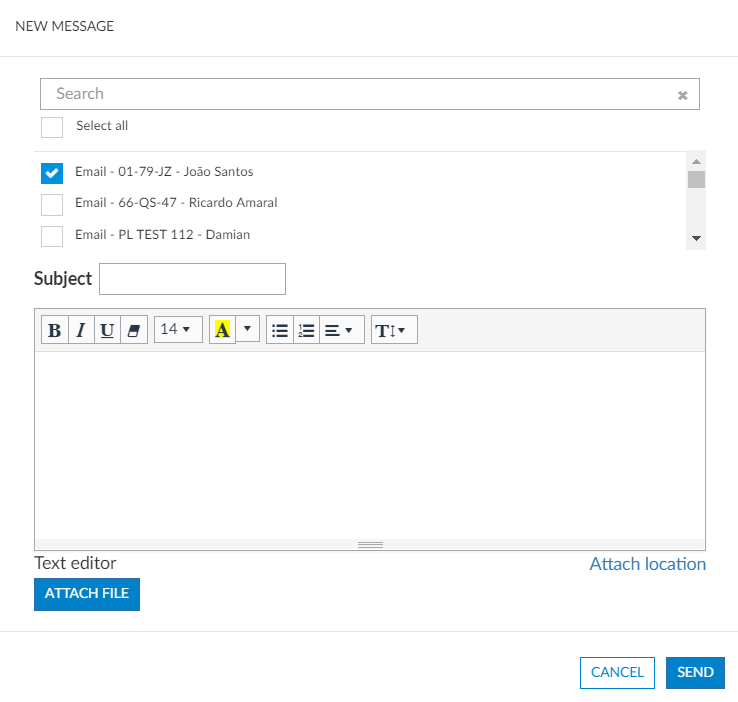Screen dimensions: 738x702
Task: Apply italic text formatting
Action: coord(81,330)
